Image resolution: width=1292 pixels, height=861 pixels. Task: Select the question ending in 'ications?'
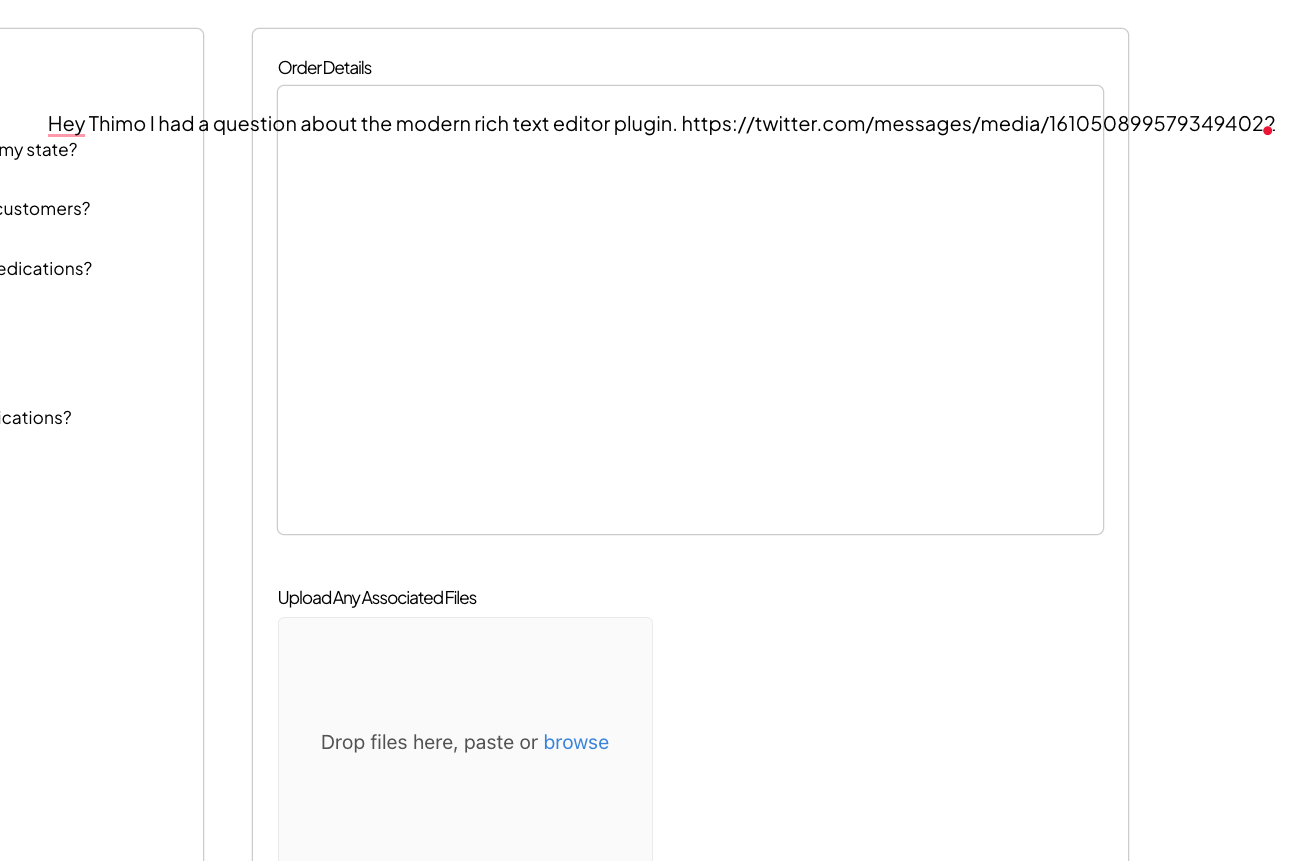pyautogui.click(x=36, y=417)
